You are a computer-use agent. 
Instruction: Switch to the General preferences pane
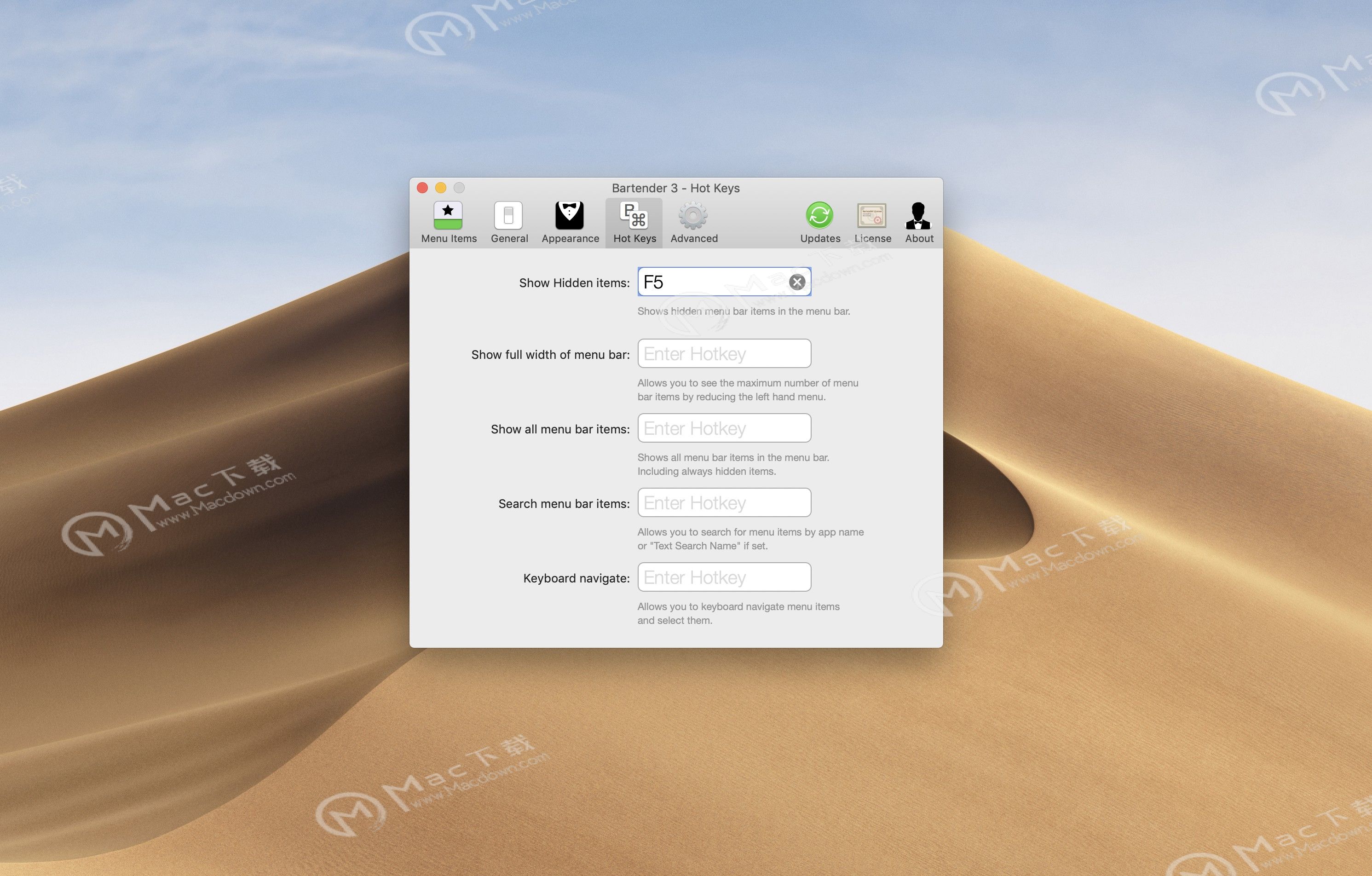point(509,223)
